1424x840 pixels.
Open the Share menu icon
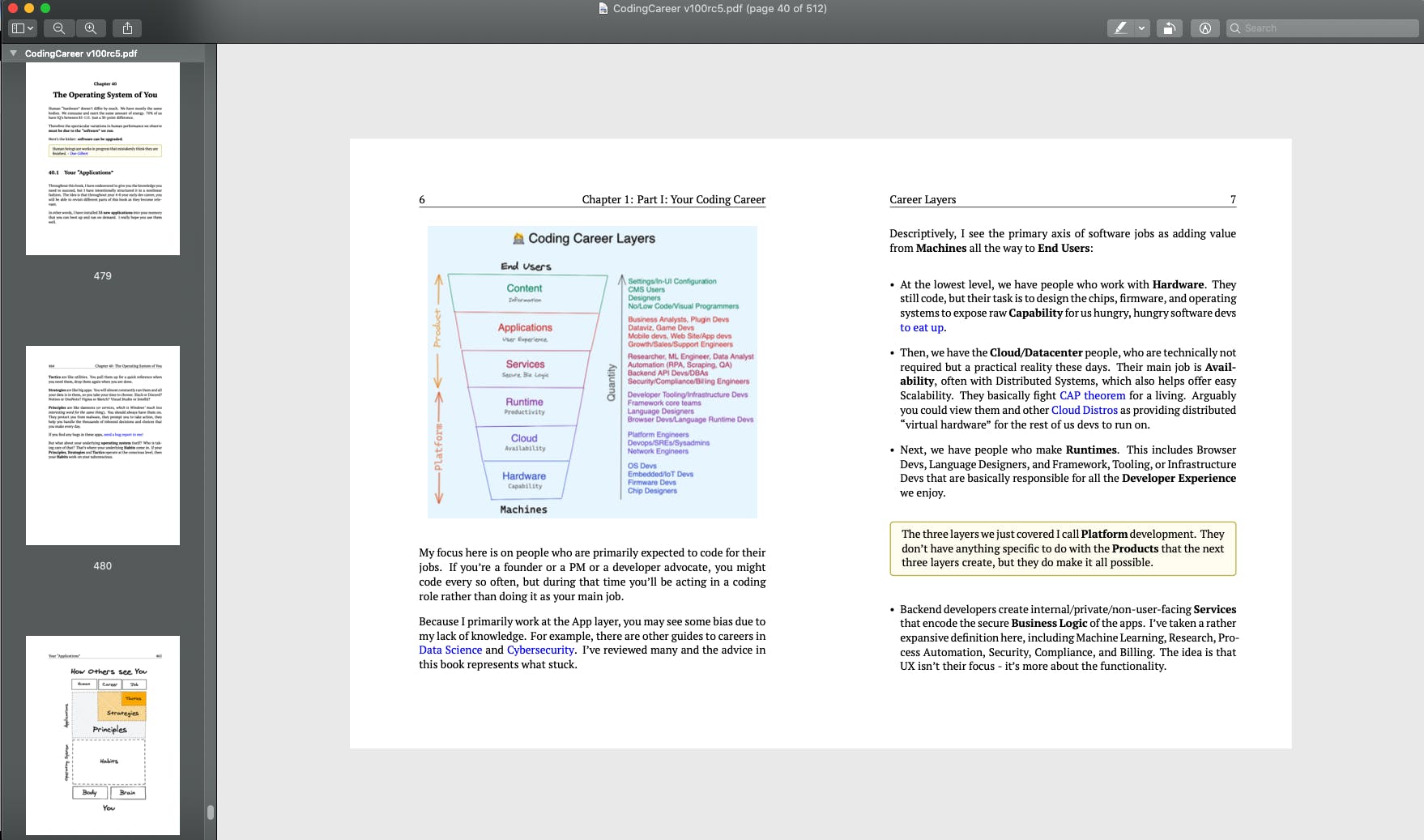[x=127, y=28]
